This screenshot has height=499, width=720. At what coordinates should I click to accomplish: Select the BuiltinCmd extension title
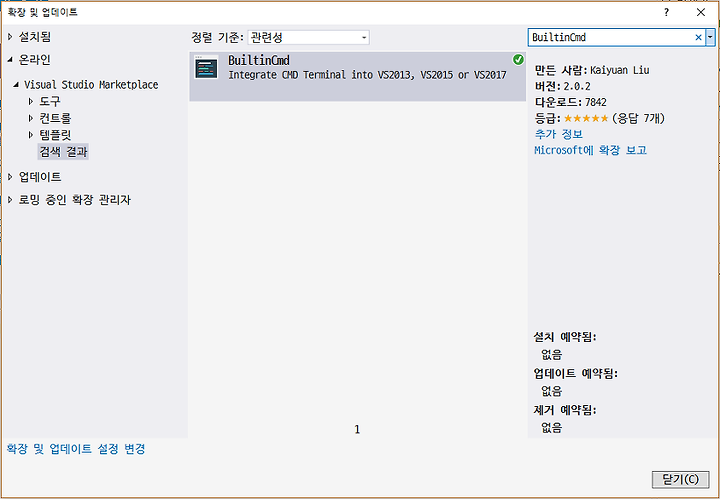coord(259,61)
